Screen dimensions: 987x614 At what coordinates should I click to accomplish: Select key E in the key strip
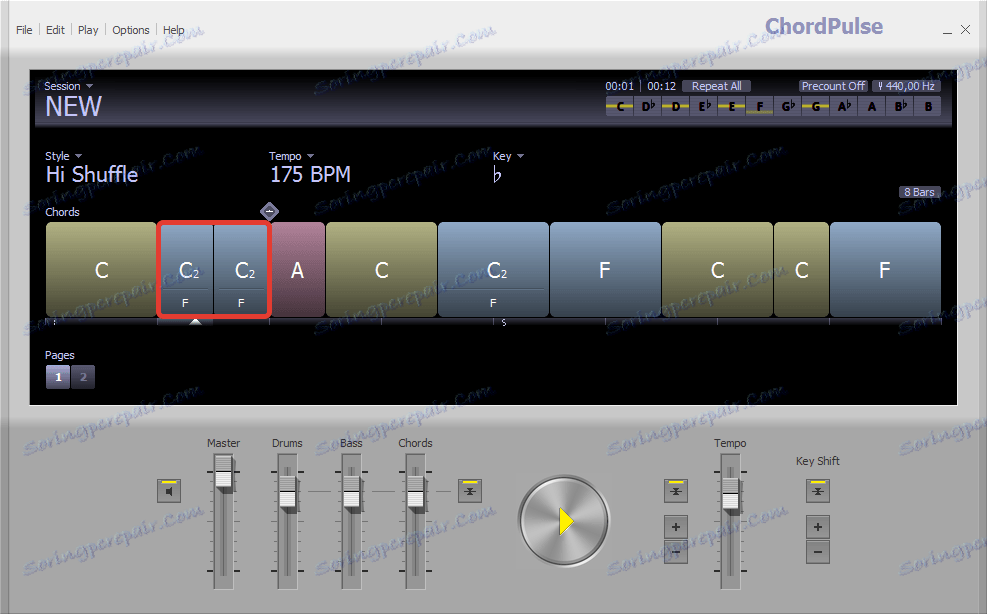[x=731, y=106]
